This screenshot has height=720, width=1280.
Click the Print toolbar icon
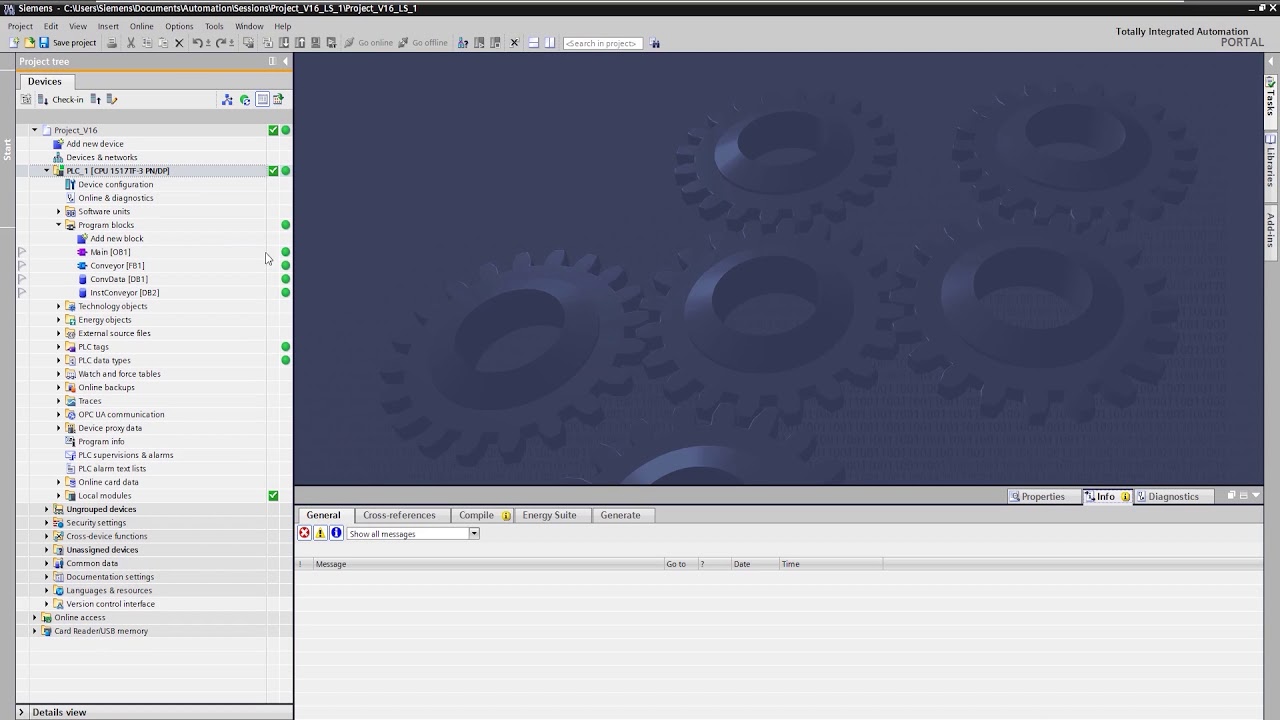click(x=112, y=43)
